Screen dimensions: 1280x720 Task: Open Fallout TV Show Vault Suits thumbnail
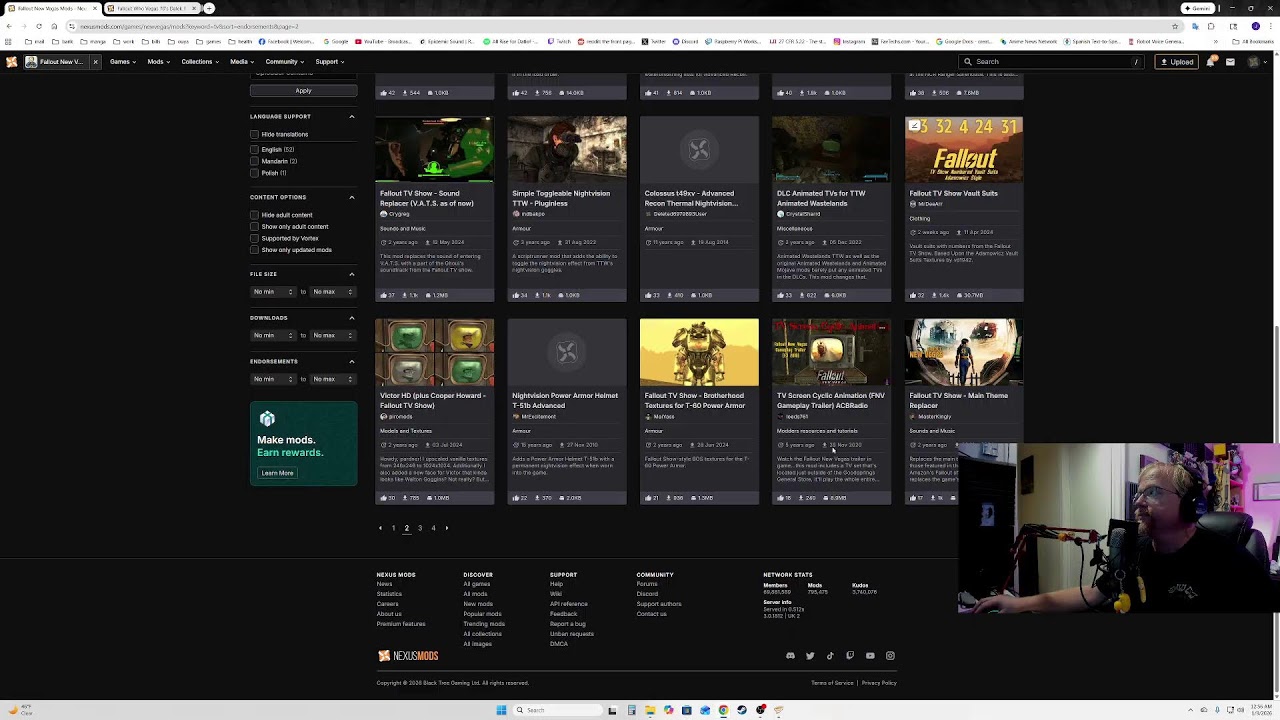(964, 150)
